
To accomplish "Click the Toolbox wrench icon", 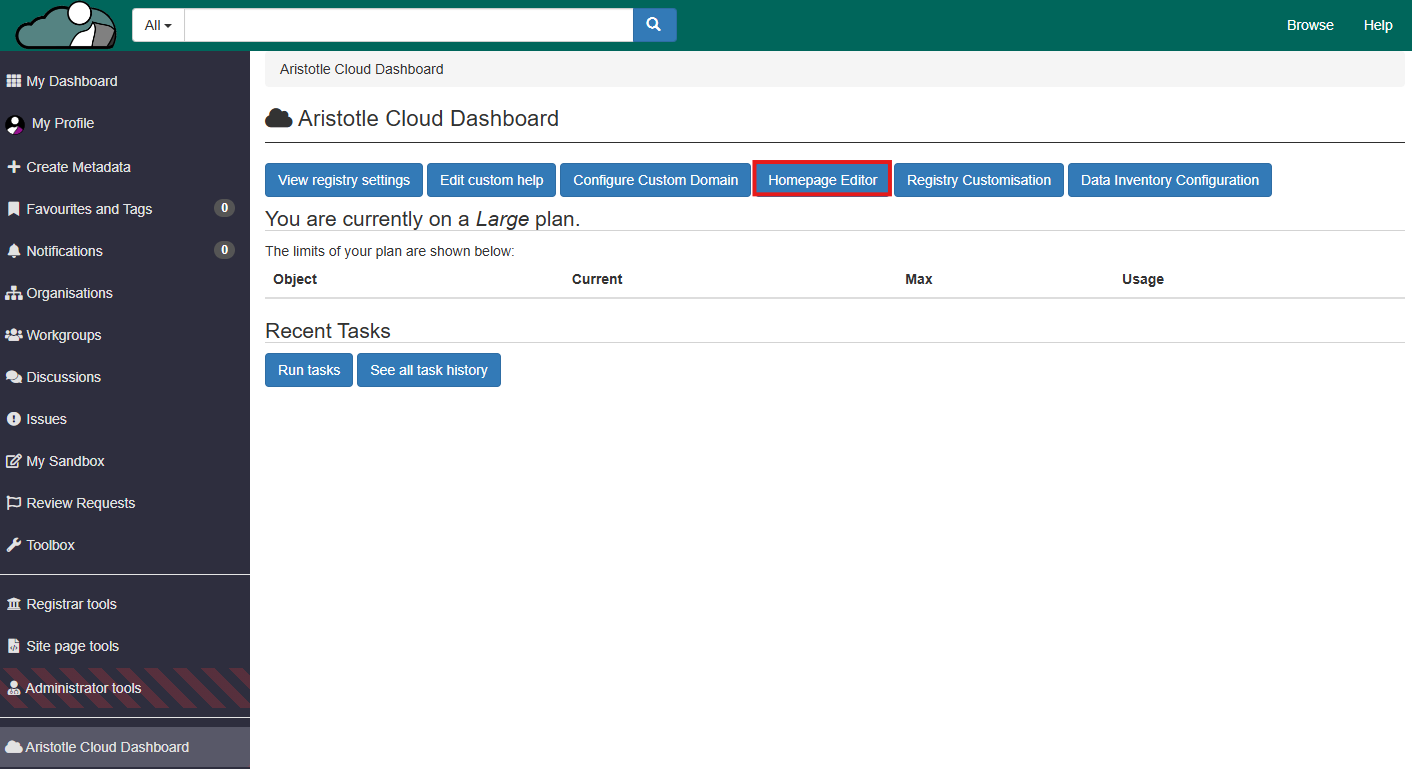I will (x=14, y=545).
